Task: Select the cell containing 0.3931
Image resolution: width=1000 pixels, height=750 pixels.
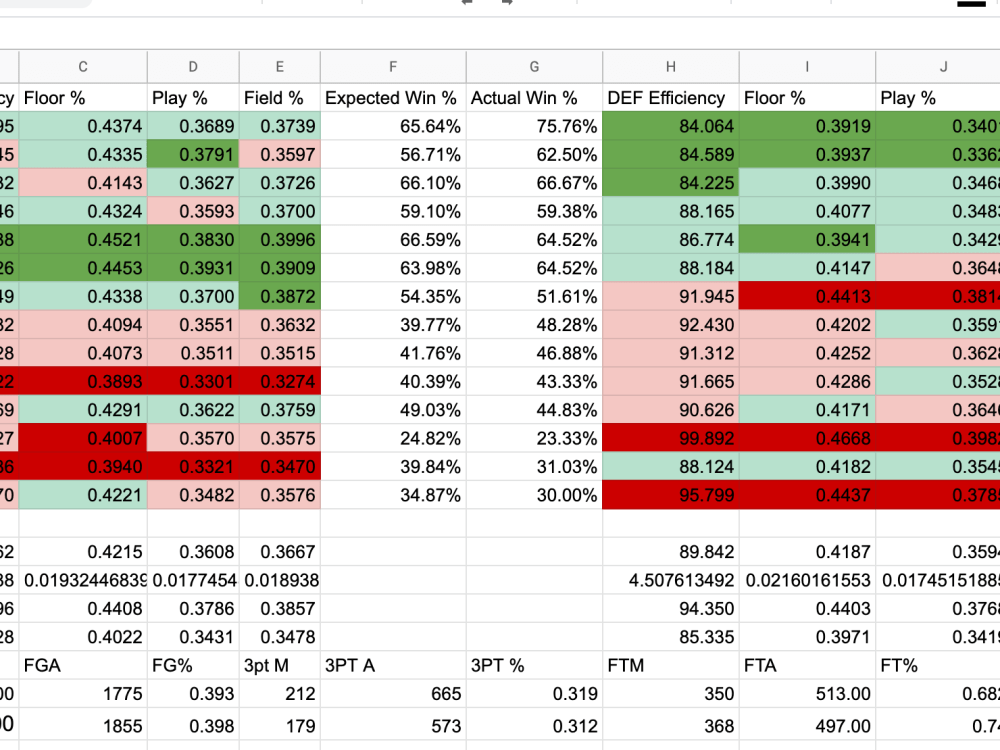Action: point(193,268)
